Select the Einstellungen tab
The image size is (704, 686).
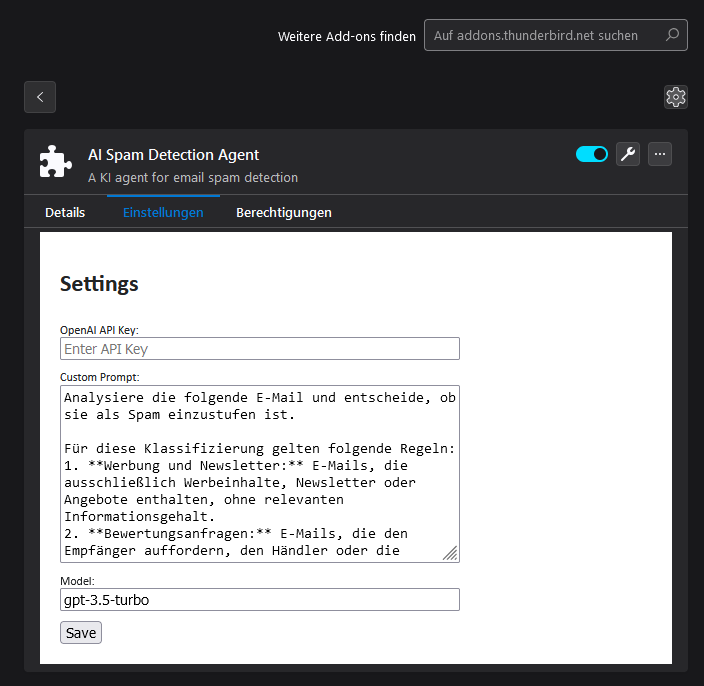click(163, 213)
